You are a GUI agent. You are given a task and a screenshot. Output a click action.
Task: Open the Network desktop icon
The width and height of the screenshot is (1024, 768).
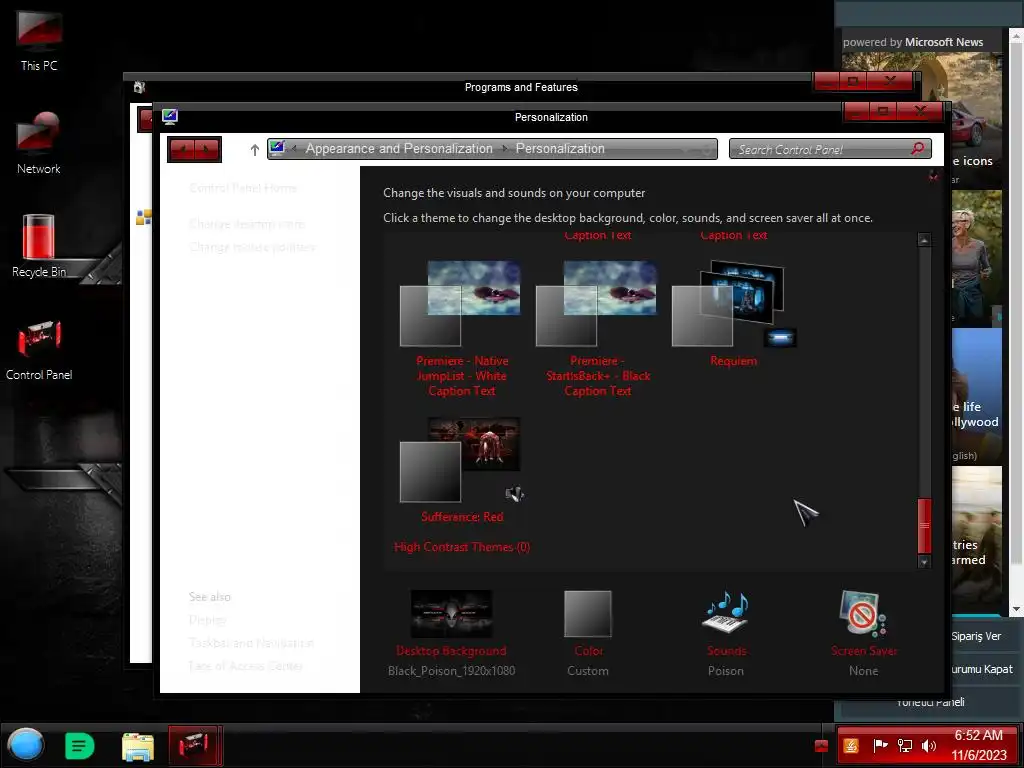(x=39, y=143)
